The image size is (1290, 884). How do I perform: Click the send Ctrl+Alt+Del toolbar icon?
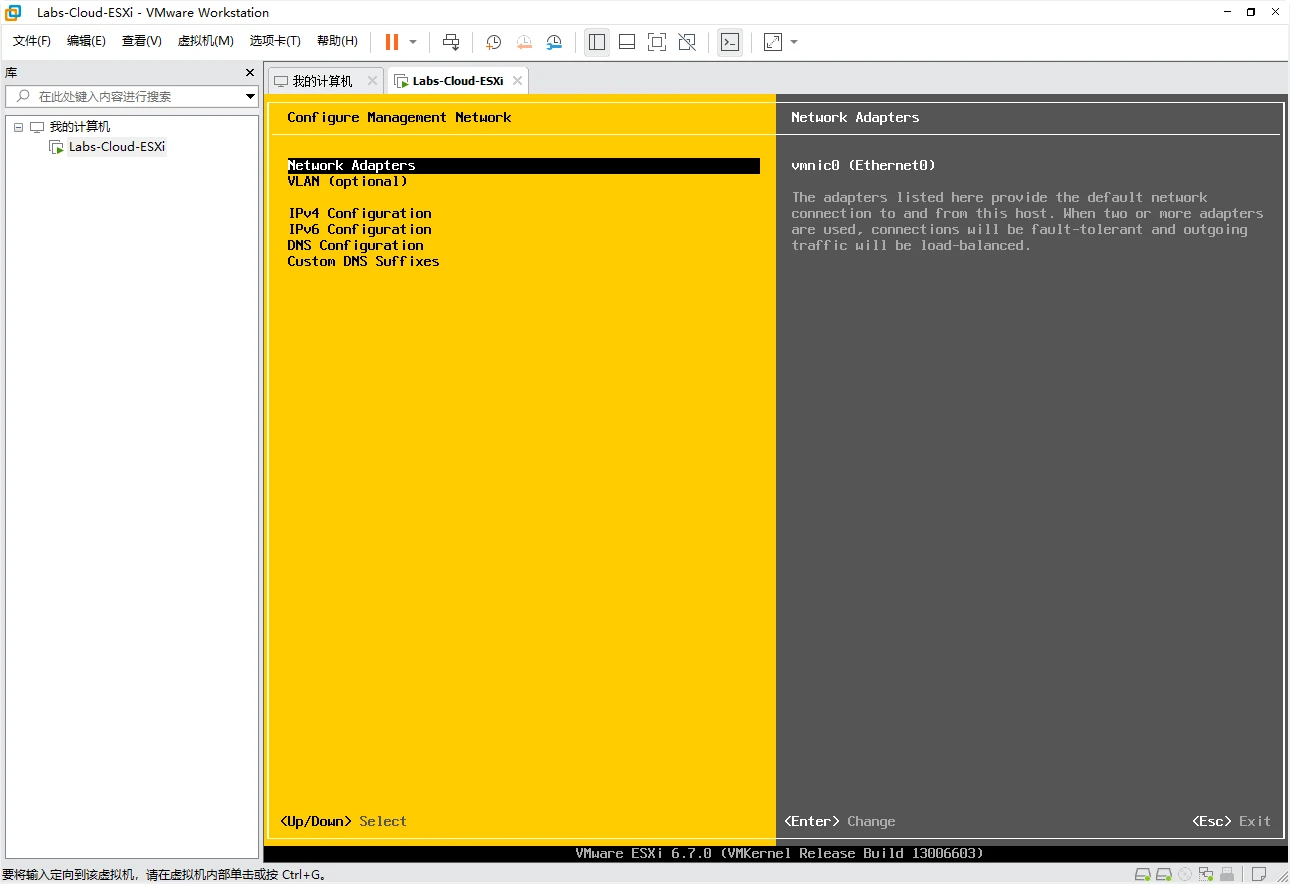451,42
